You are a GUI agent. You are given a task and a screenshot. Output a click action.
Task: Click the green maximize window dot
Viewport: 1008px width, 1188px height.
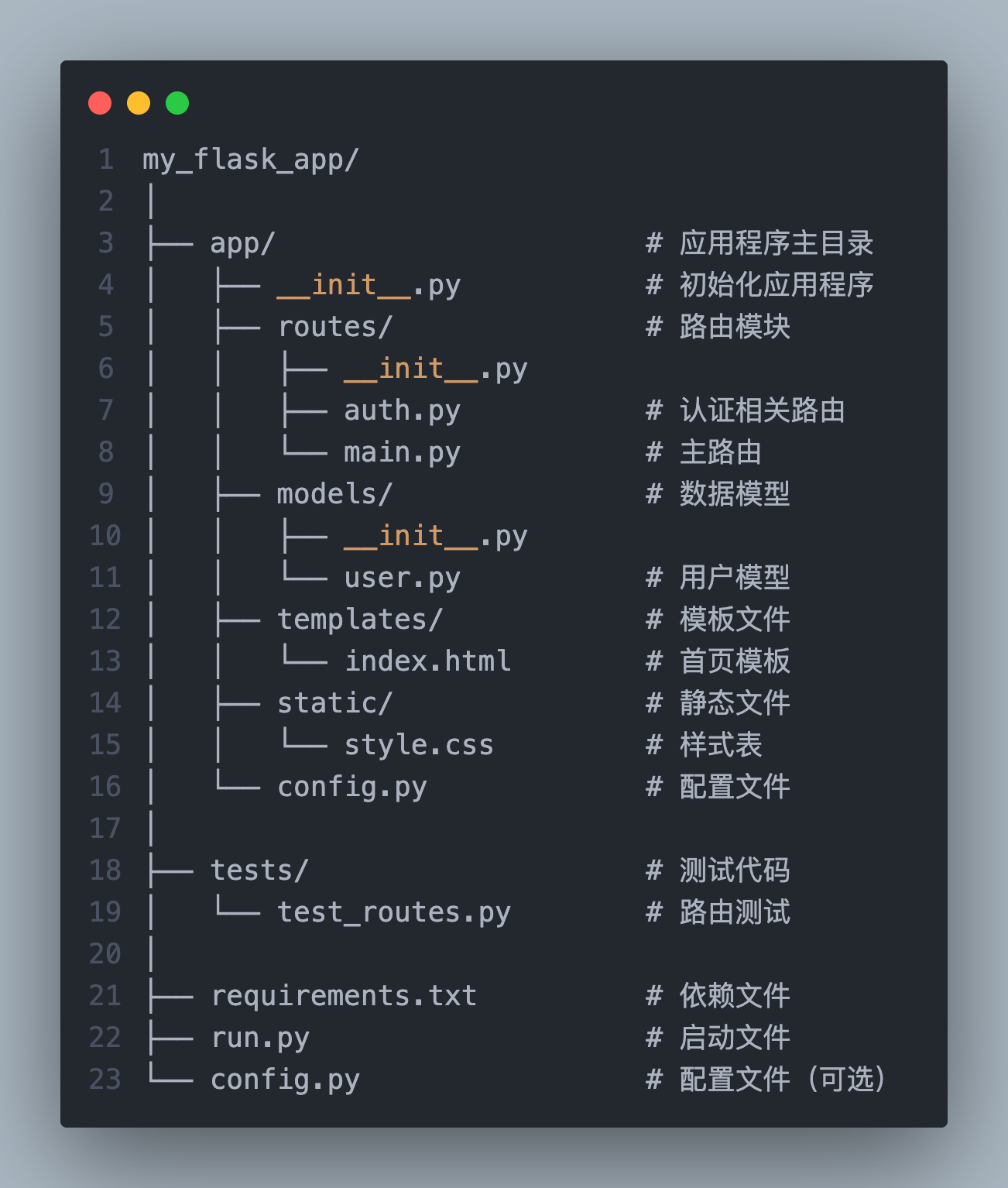177,103
